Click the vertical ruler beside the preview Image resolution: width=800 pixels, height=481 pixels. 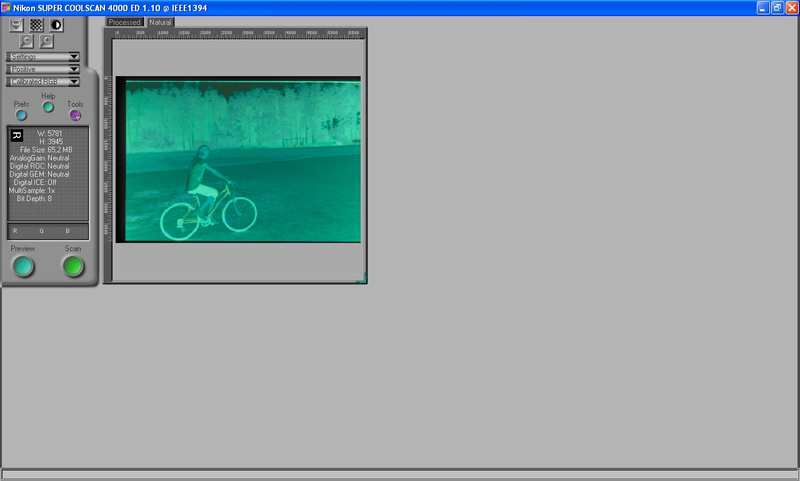tap(108, 159)
